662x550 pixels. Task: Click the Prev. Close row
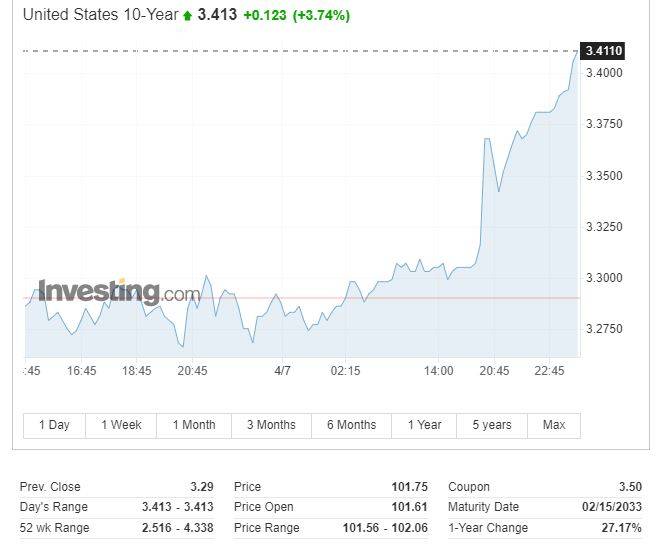[x=116, y=487]
